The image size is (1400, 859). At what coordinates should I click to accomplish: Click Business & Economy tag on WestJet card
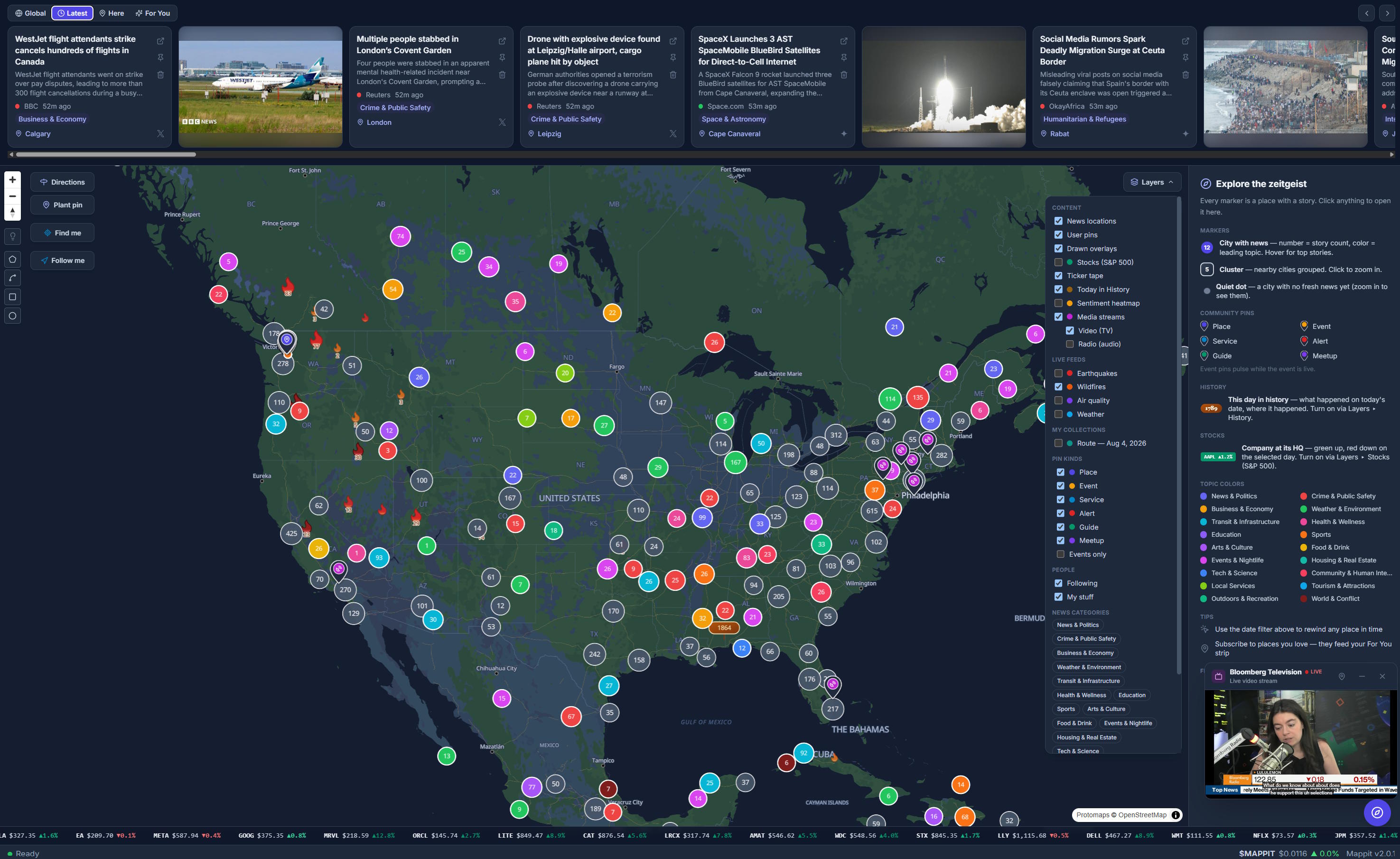click(x=52, y=119)
